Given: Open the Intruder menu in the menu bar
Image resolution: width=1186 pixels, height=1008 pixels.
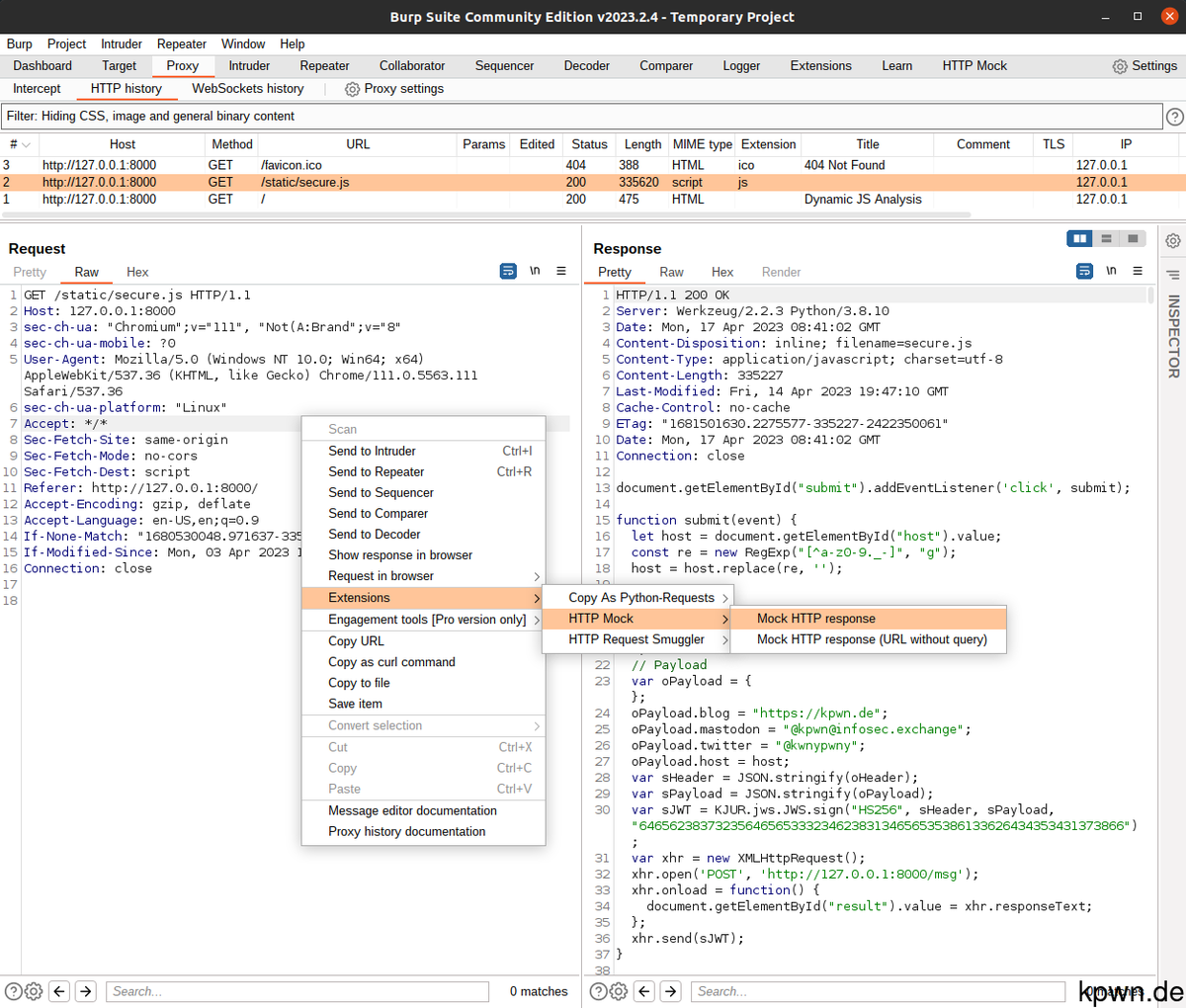Looking at the screenshot, I should pos(121,43).
